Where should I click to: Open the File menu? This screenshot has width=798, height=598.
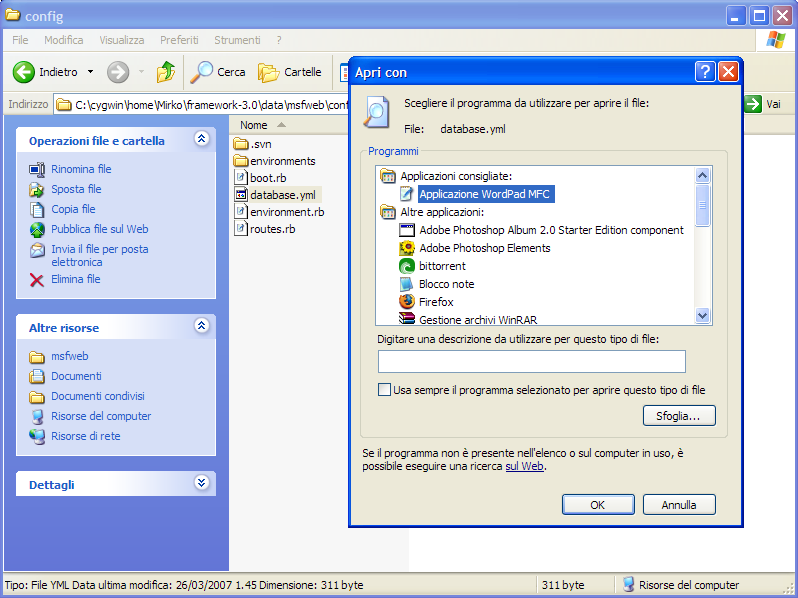tap(20, 40)
